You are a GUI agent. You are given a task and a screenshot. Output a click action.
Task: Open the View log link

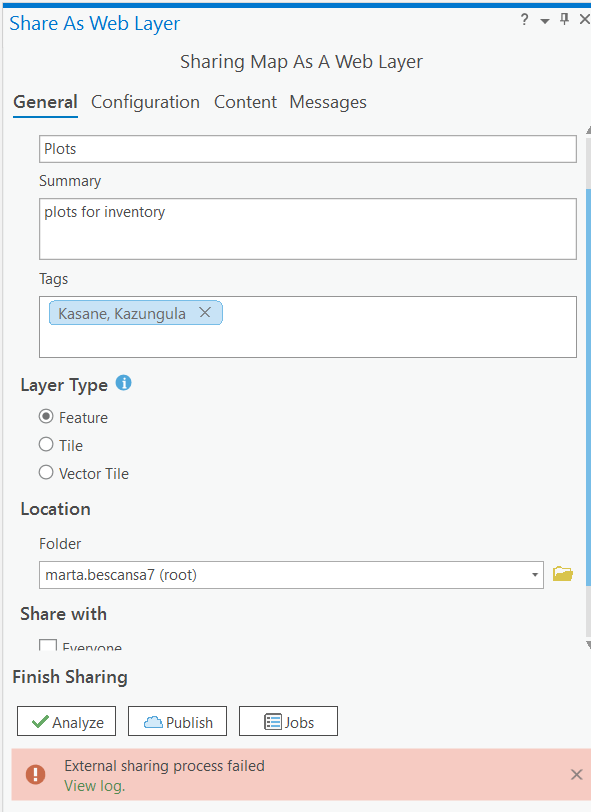click(94, 786)
